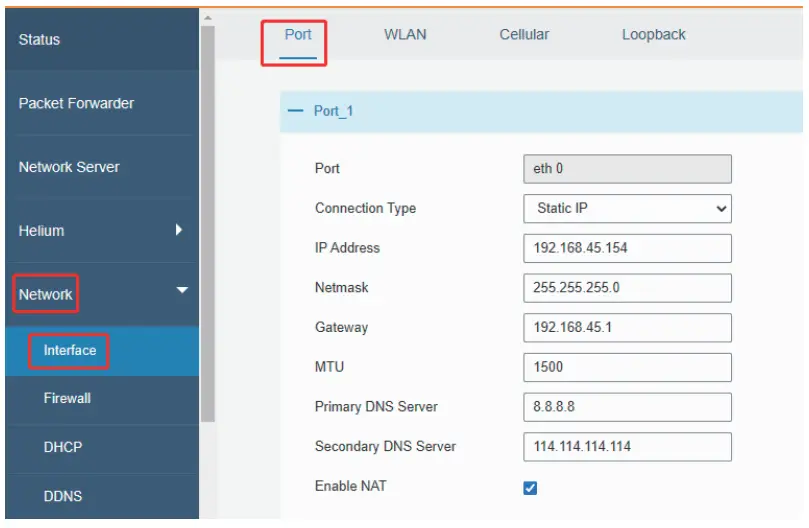Open Network Server in the sidebar
The height and width of the screenshot is (528, 809).
point(69,167)
